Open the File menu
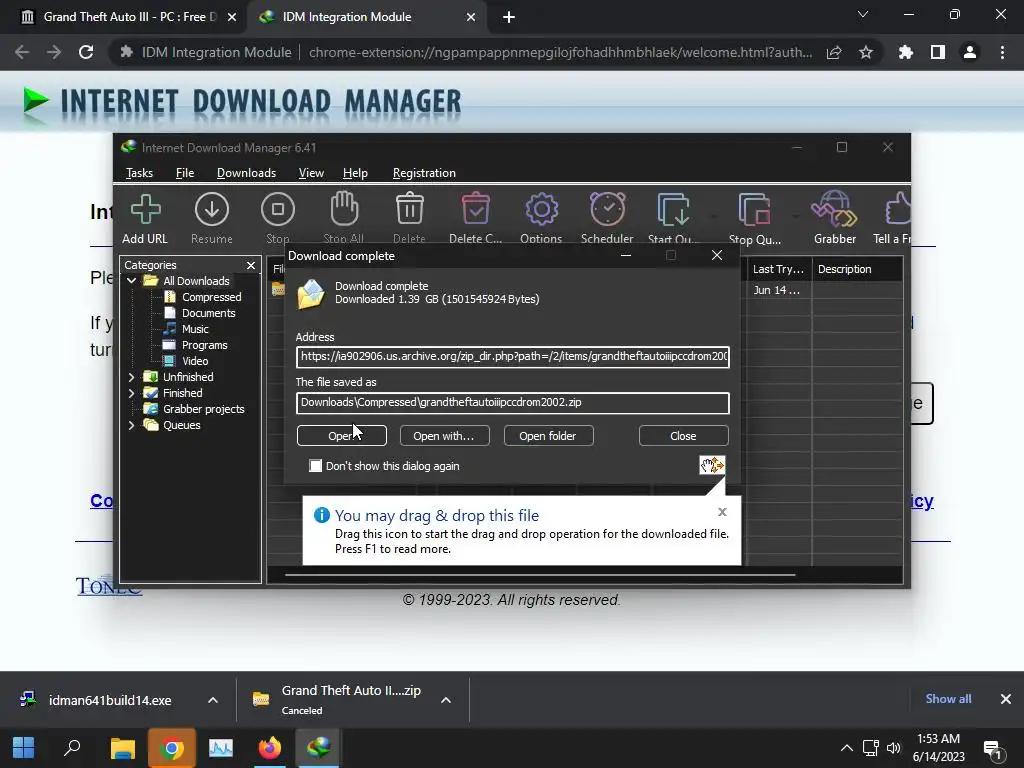Screen dimensions: 1024x768 pos(185,173)
